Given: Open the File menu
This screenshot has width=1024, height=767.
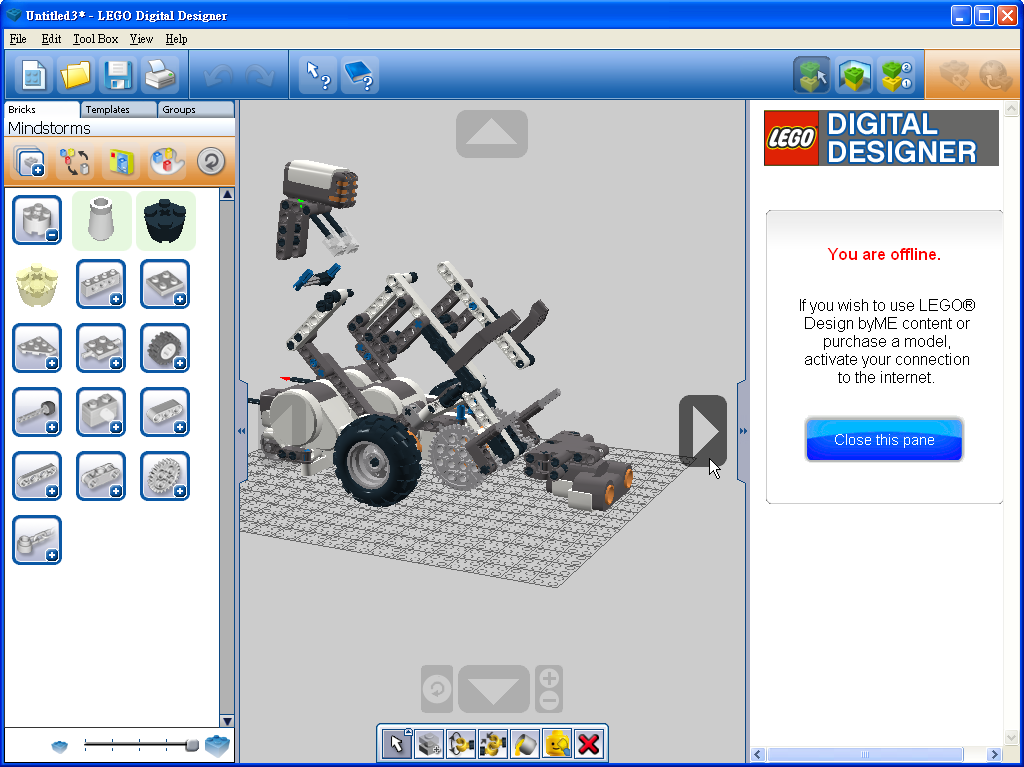Looking at the screenshot, I should click(18, 39).
